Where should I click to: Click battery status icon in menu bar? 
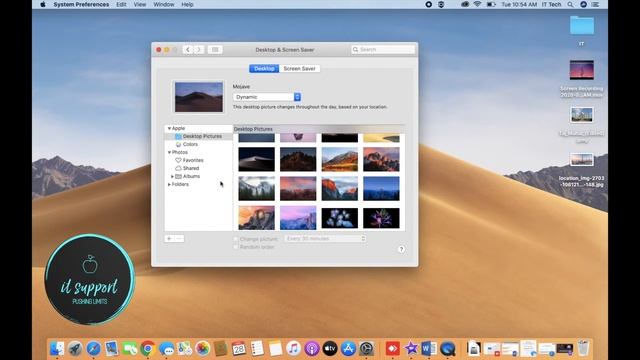point(491,4)
